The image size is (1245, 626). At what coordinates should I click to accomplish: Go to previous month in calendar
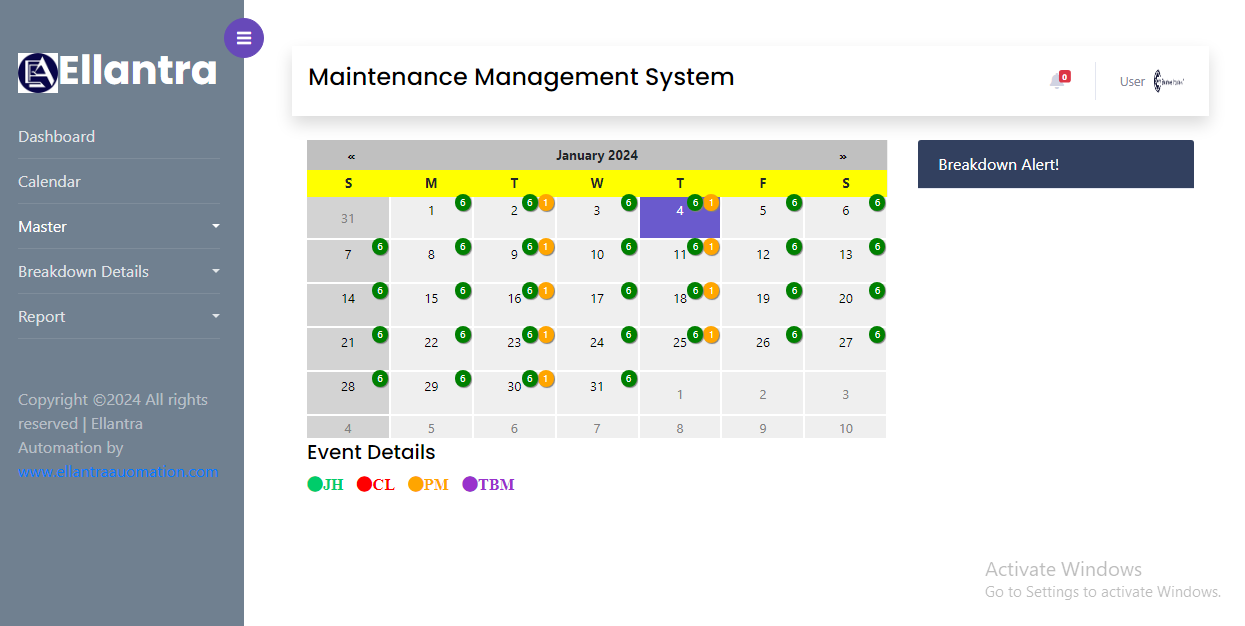click(x=351, y=156)
